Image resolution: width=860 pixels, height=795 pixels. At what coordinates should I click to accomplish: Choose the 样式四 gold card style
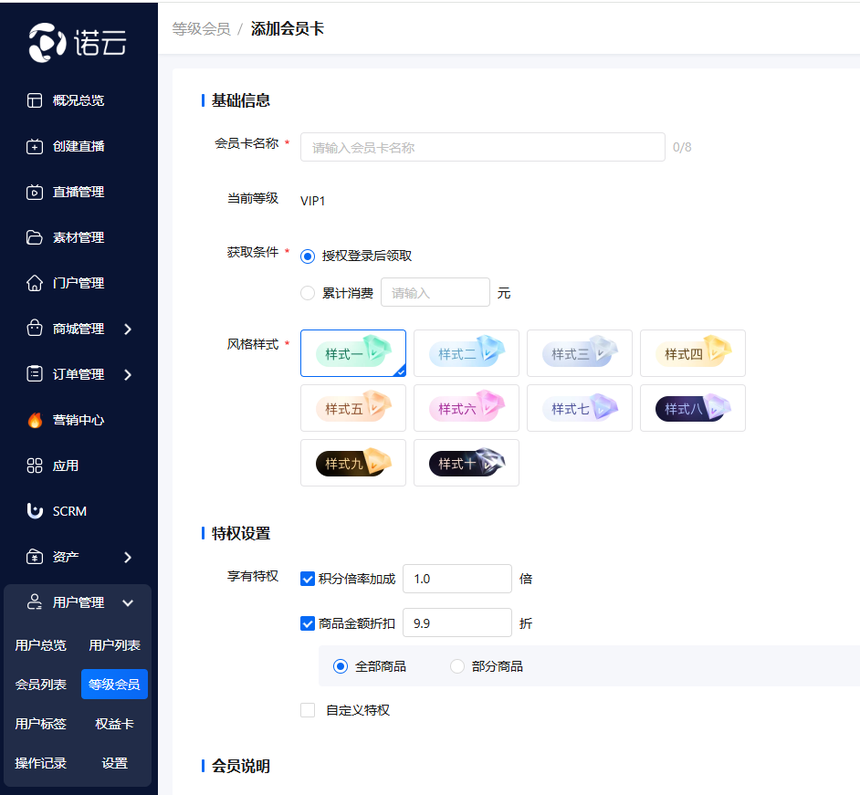692,353
